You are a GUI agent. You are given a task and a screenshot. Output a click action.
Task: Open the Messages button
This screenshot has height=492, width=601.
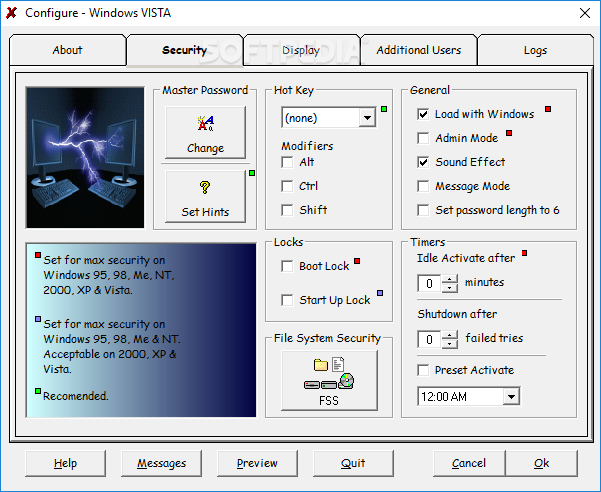point(161,463)
